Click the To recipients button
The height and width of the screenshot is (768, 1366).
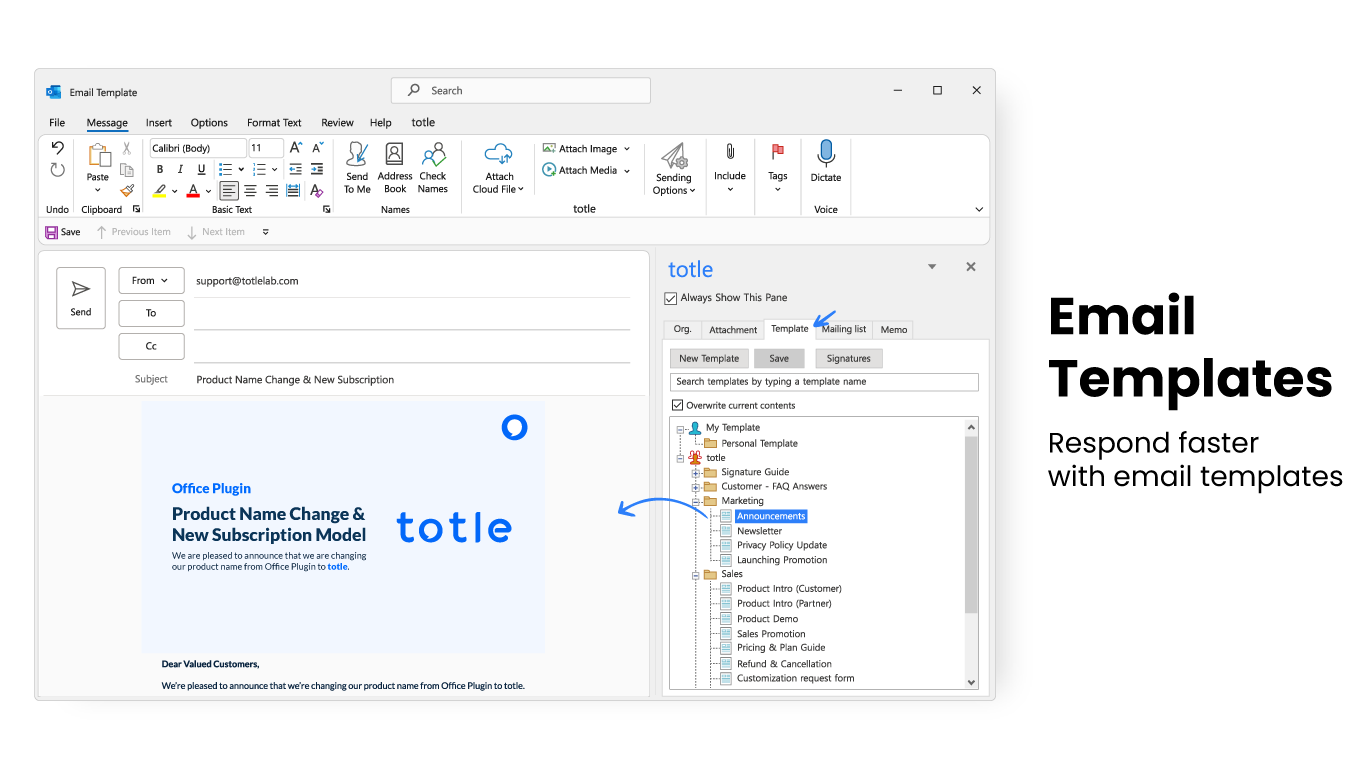point(151,313)
